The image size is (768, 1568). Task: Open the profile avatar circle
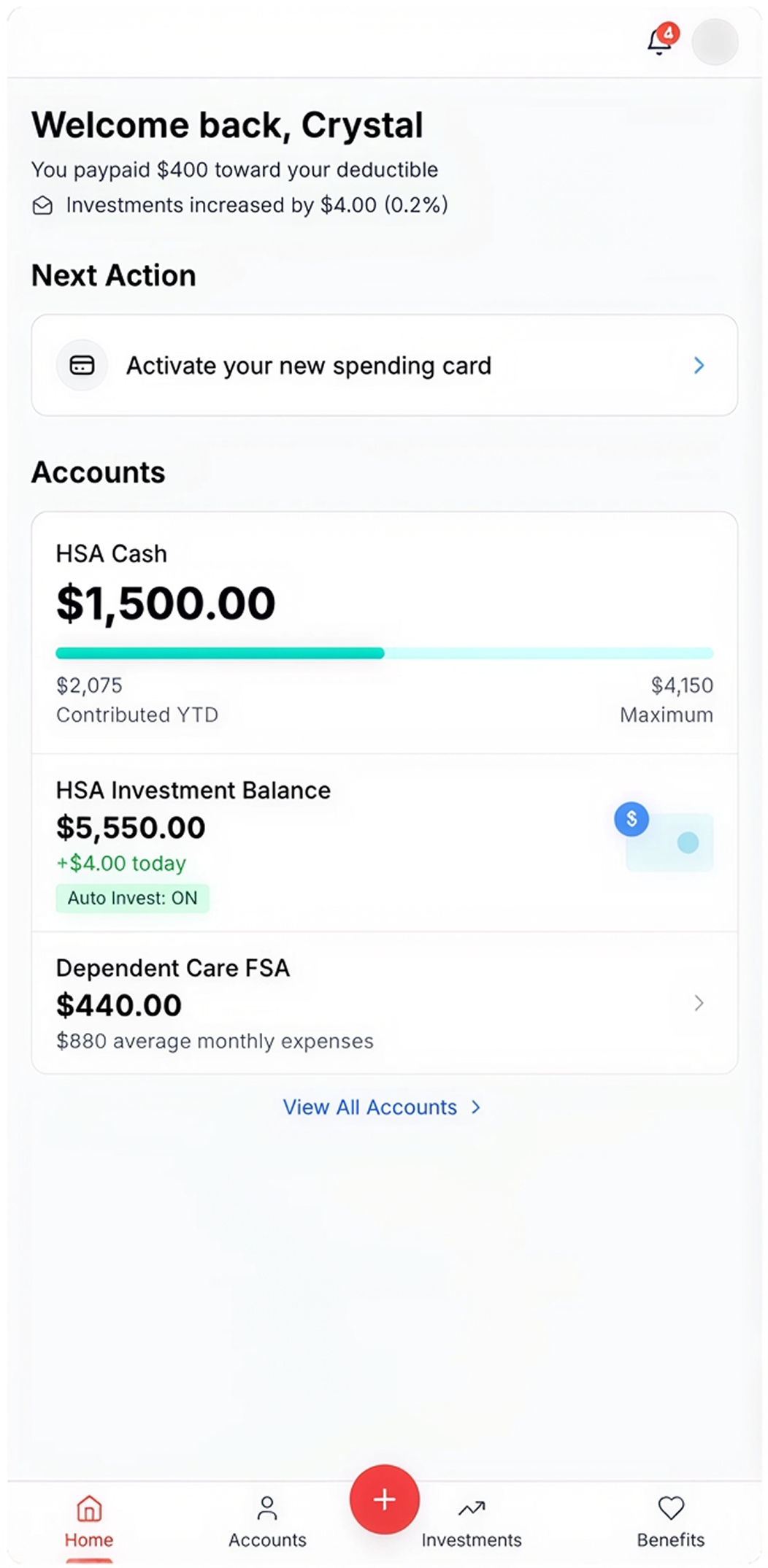[715, 42]
